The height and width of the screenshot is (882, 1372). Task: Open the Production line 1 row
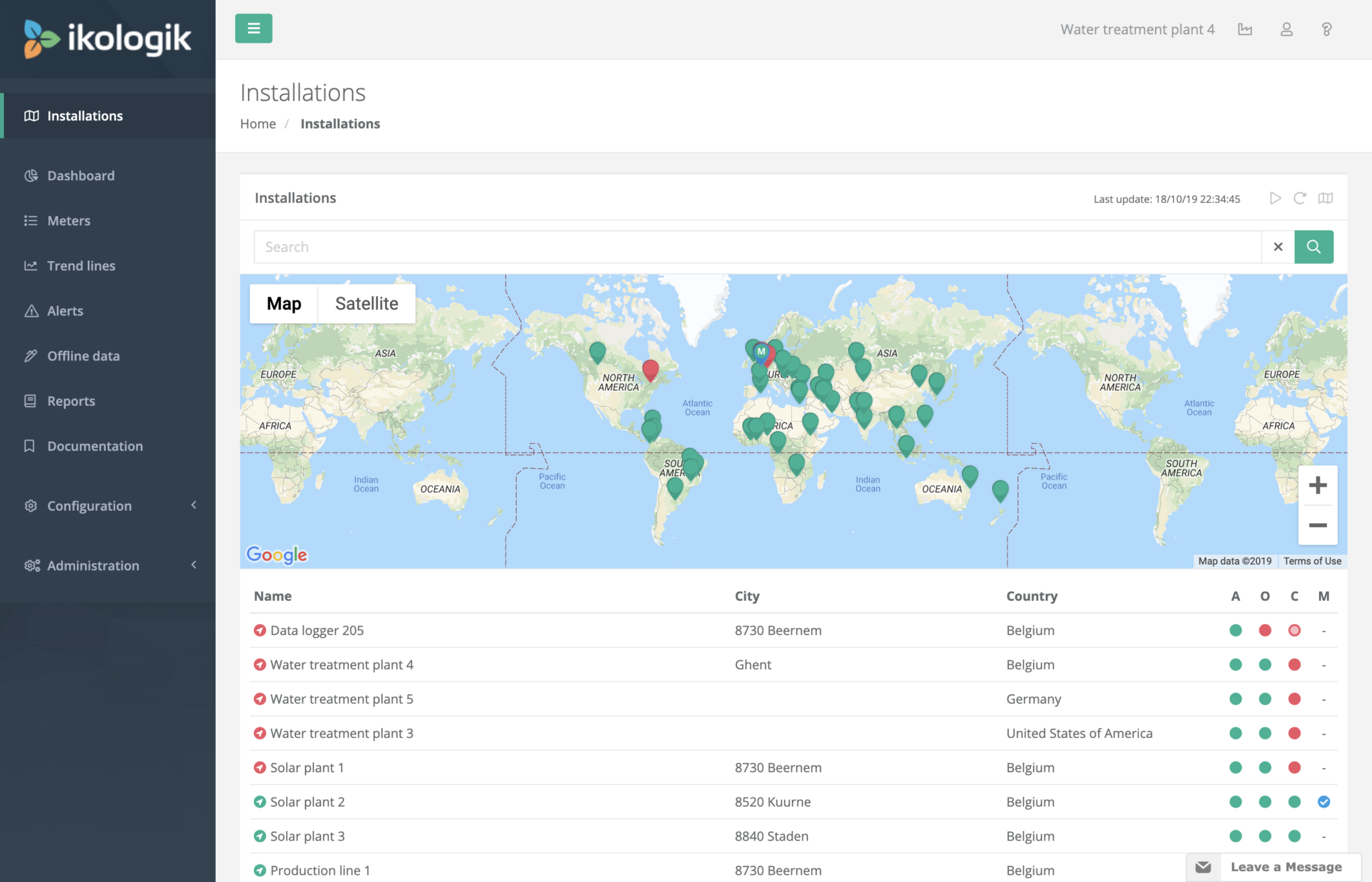coord(794,870)
